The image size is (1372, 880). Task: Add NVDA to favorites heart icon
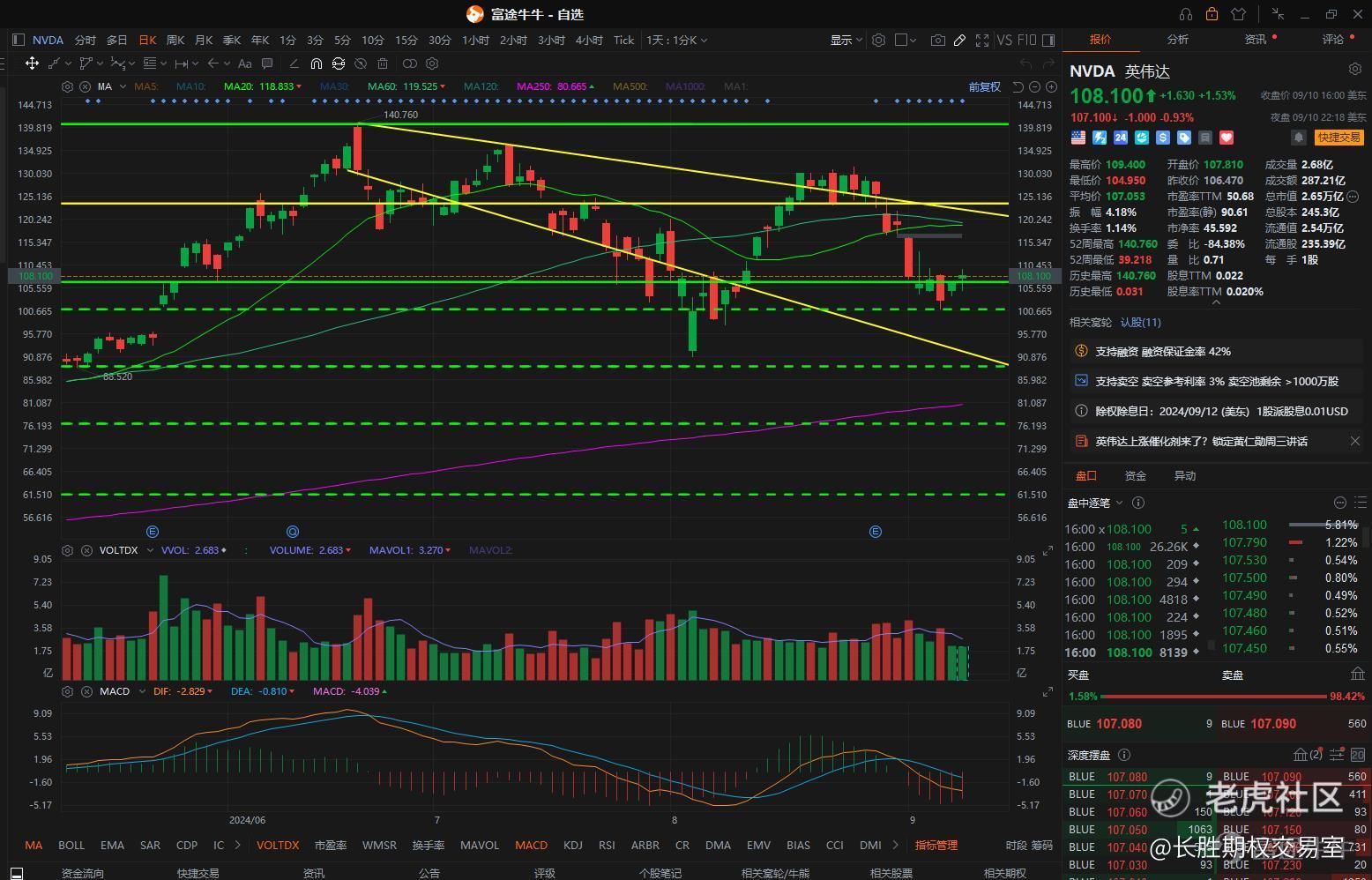(x=1227, y=138)
